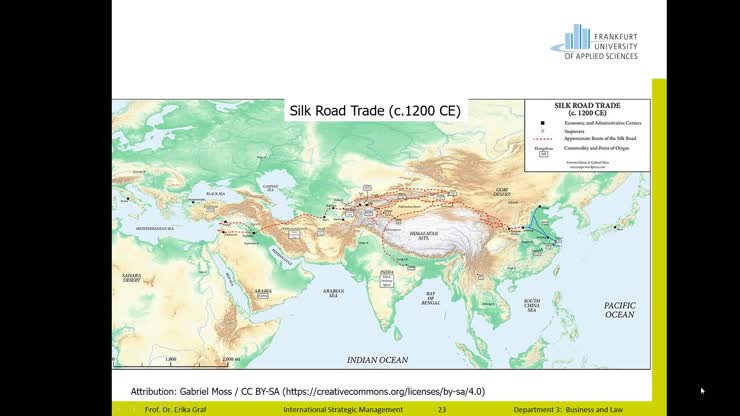740x416 pixels.
Task: Click the black square legend symbol
Action: point(541,122)
